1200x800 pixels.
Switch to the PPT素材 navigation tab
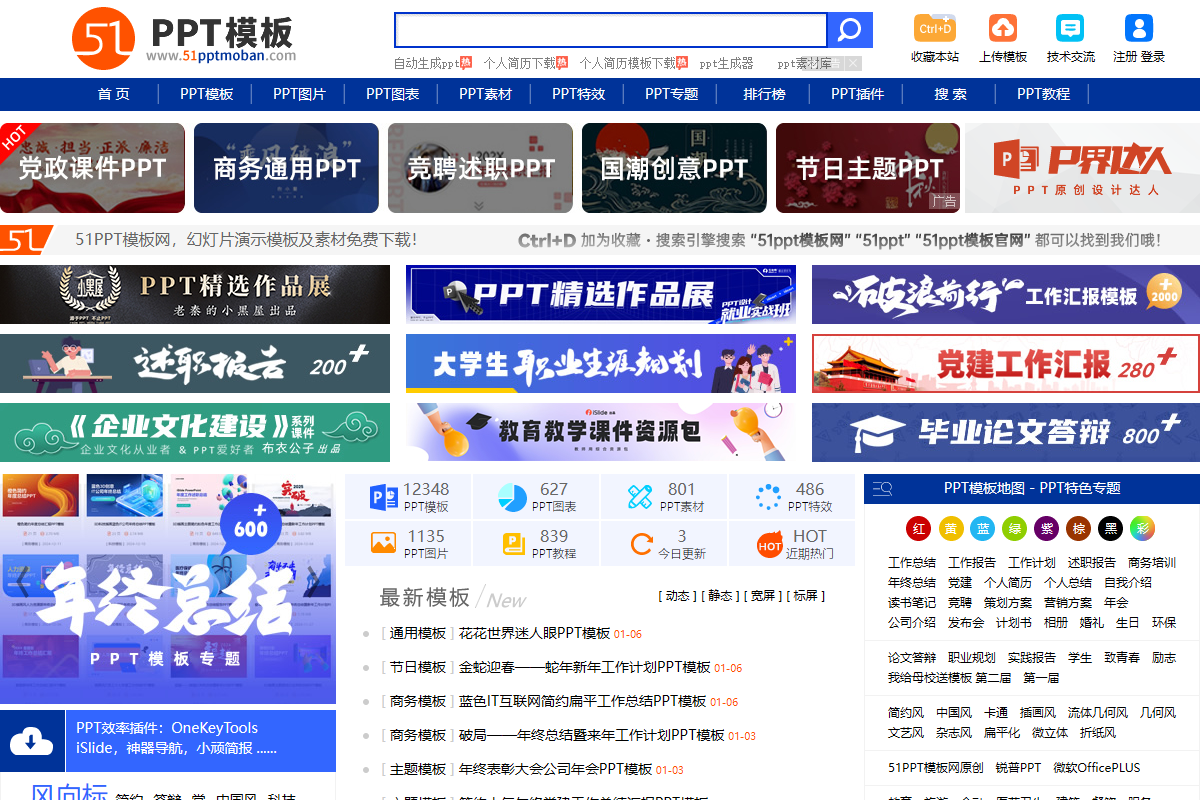(x=485, y=94)
